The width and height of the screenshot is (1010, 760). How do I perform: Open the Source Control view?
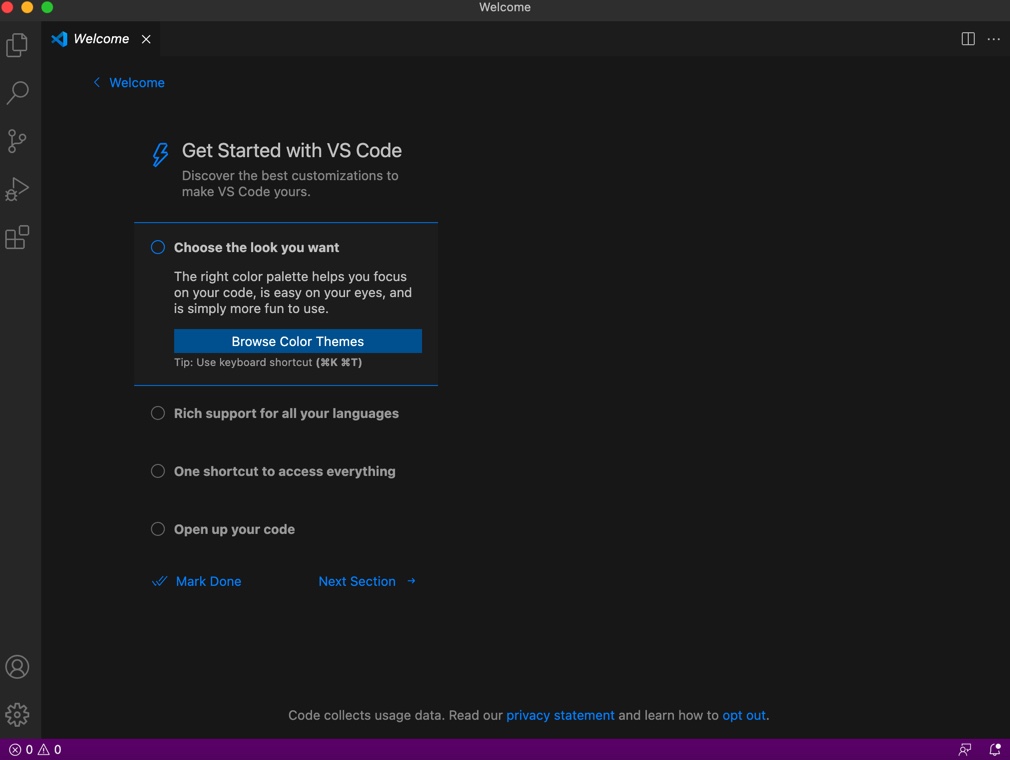[17, 141]
